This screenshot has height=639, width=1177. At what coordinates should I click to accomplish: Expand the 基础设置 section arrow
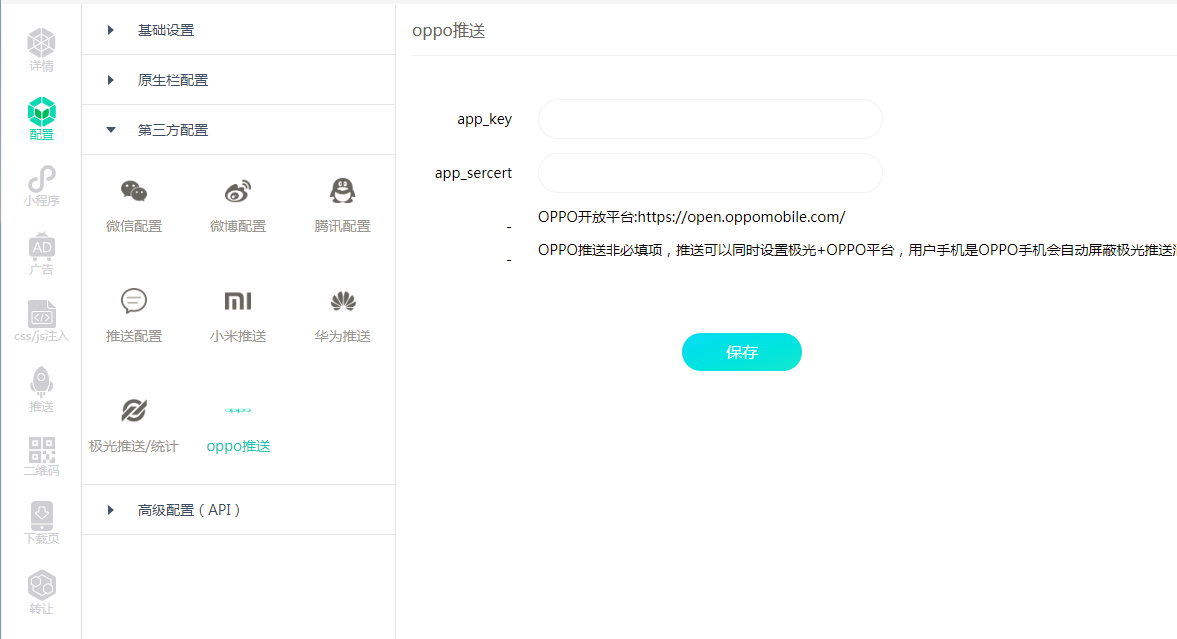click(110, 30)
